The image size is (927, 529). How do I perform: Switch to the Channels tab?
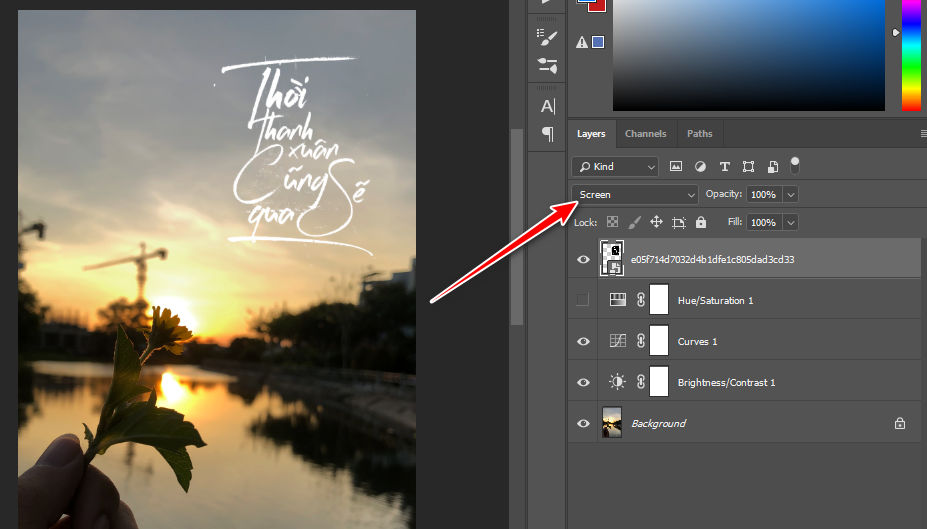click(646, 134)
